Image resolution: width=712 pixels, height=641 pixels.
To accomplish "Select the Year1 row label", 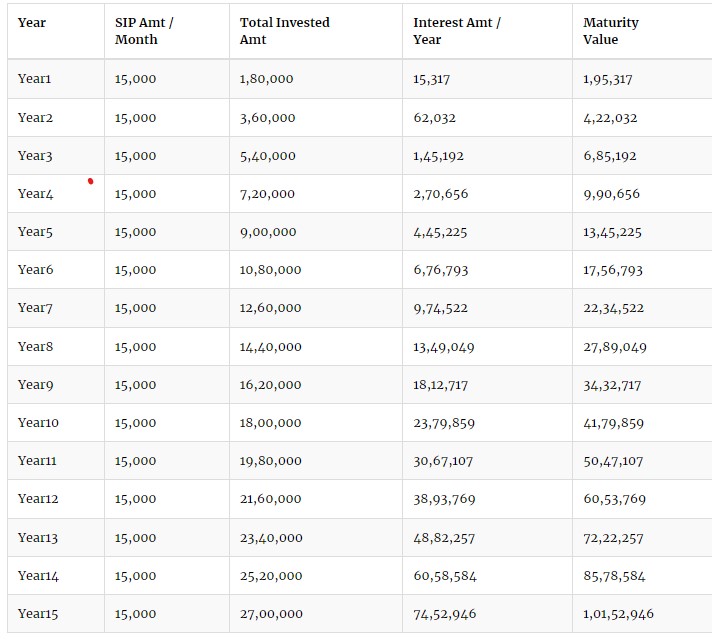I will click(35, 79).
